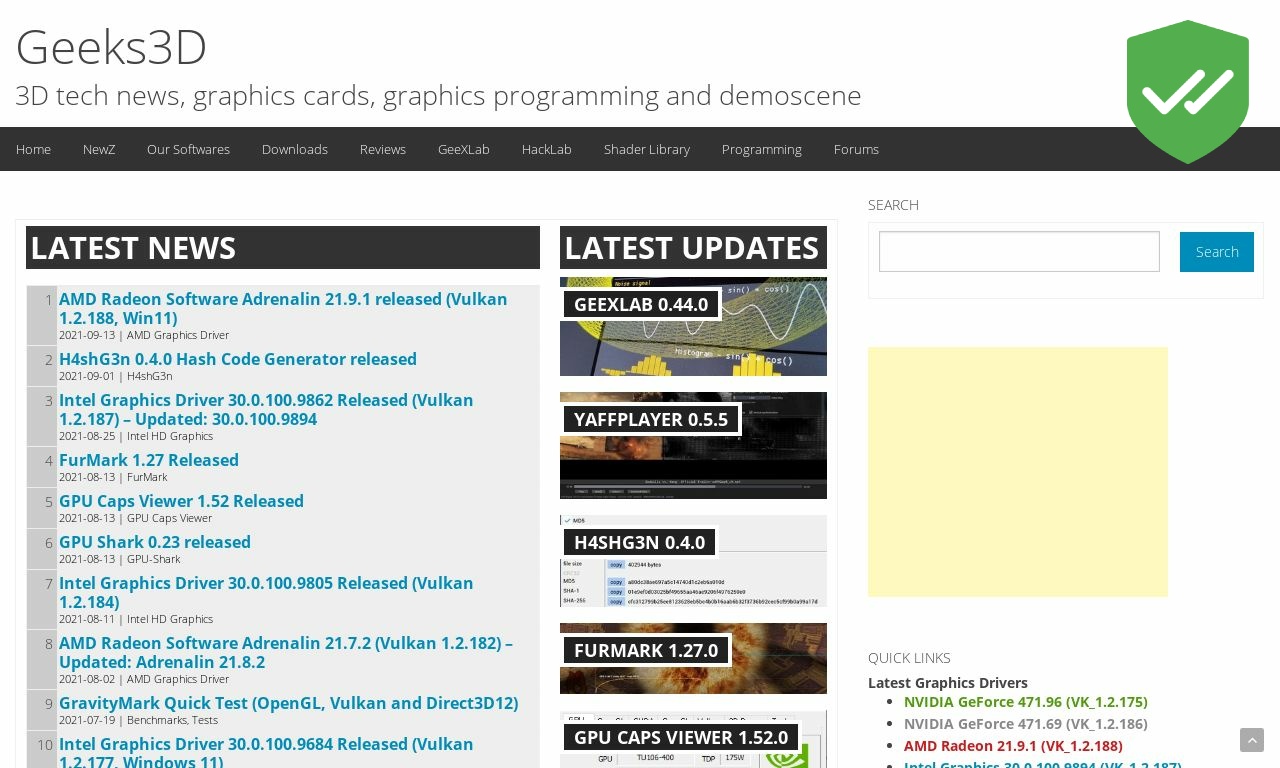Click the Intel HD Graphics tag dated 2021-08-11
The image size is (1280, 768).
point(170,619)
